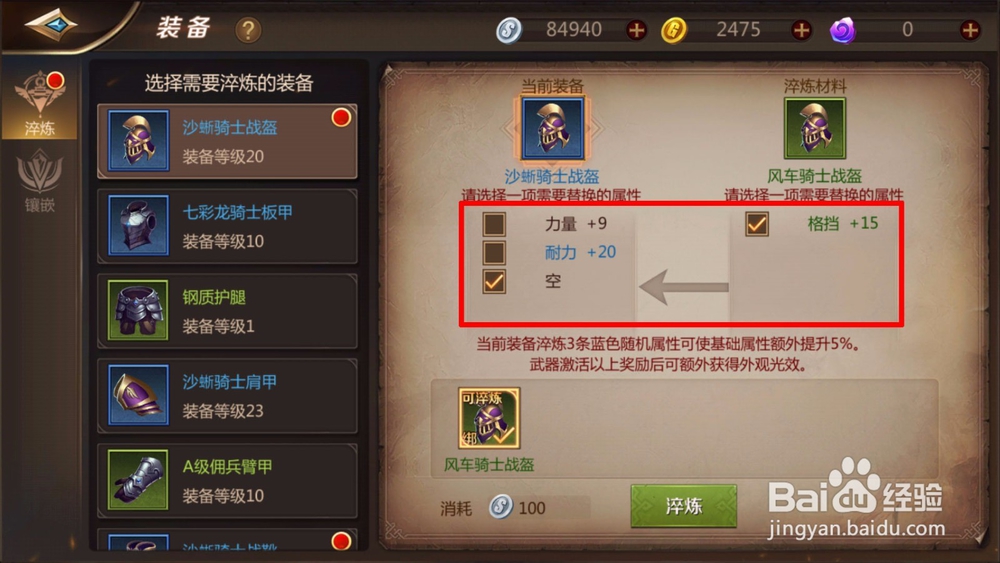Viewport: 1000px width, 563px height.
Task: Toggle the 格挡 +15 checkbox
Action: point(756,224)
